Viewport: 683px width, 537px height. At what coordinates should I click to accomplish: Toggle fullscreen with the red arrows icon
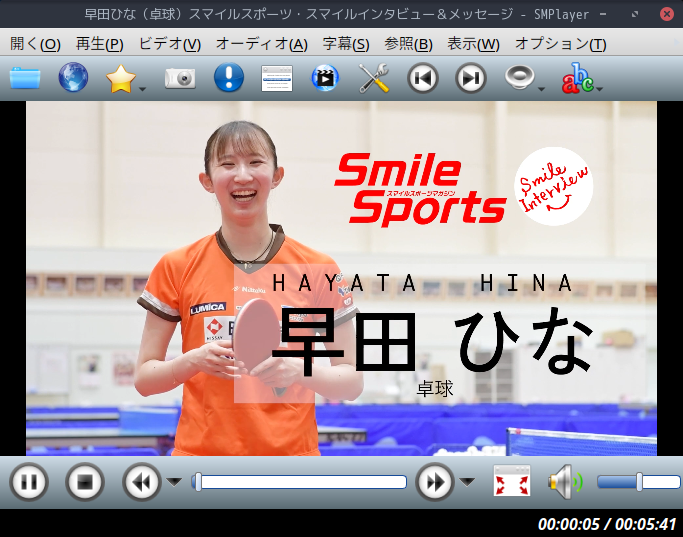[512, 483]
